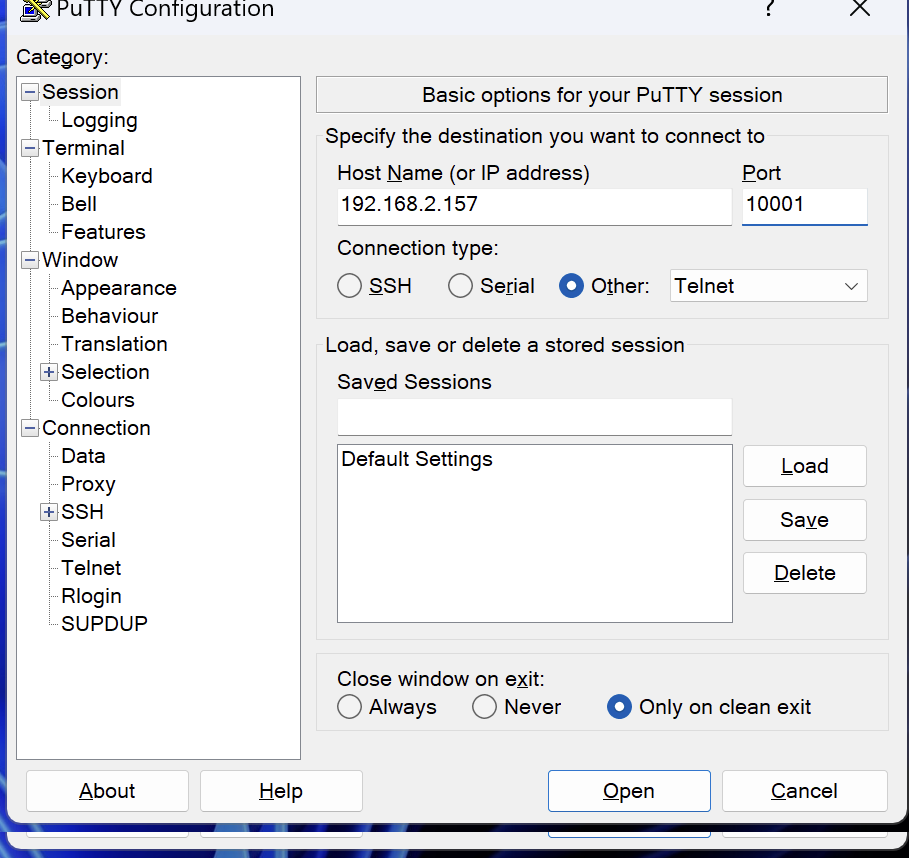Select the Serial connection type option
The image size is (909, 858).
[460, 286]
